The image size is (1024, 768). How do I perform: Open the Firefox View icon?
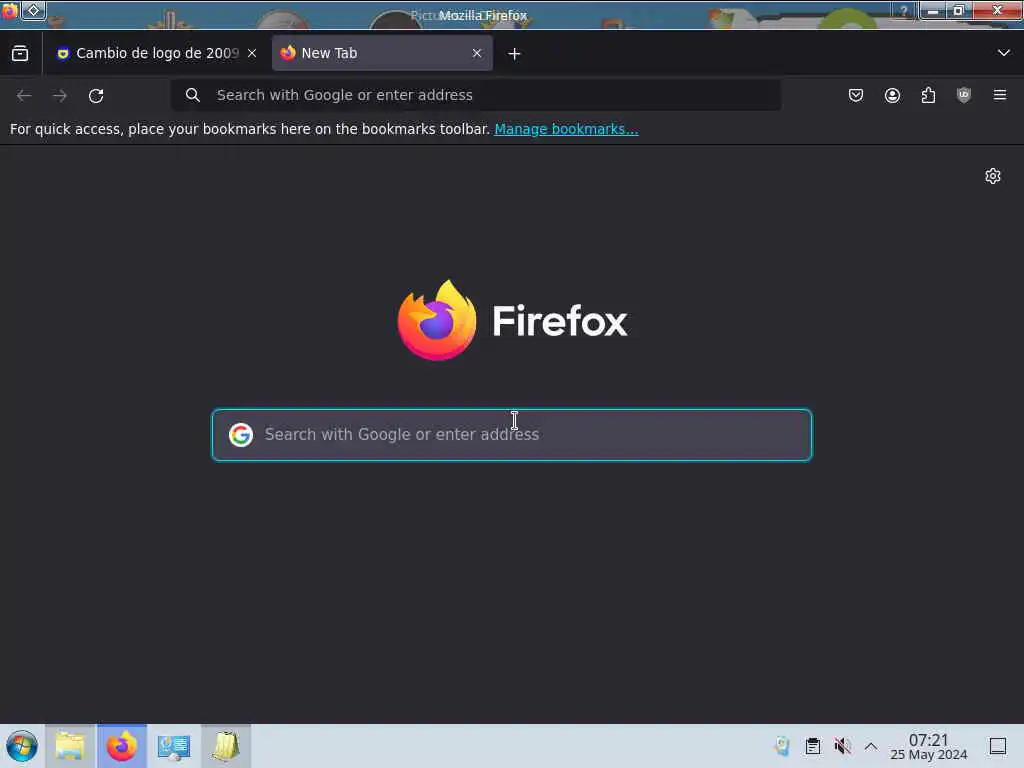pos(20,54)
